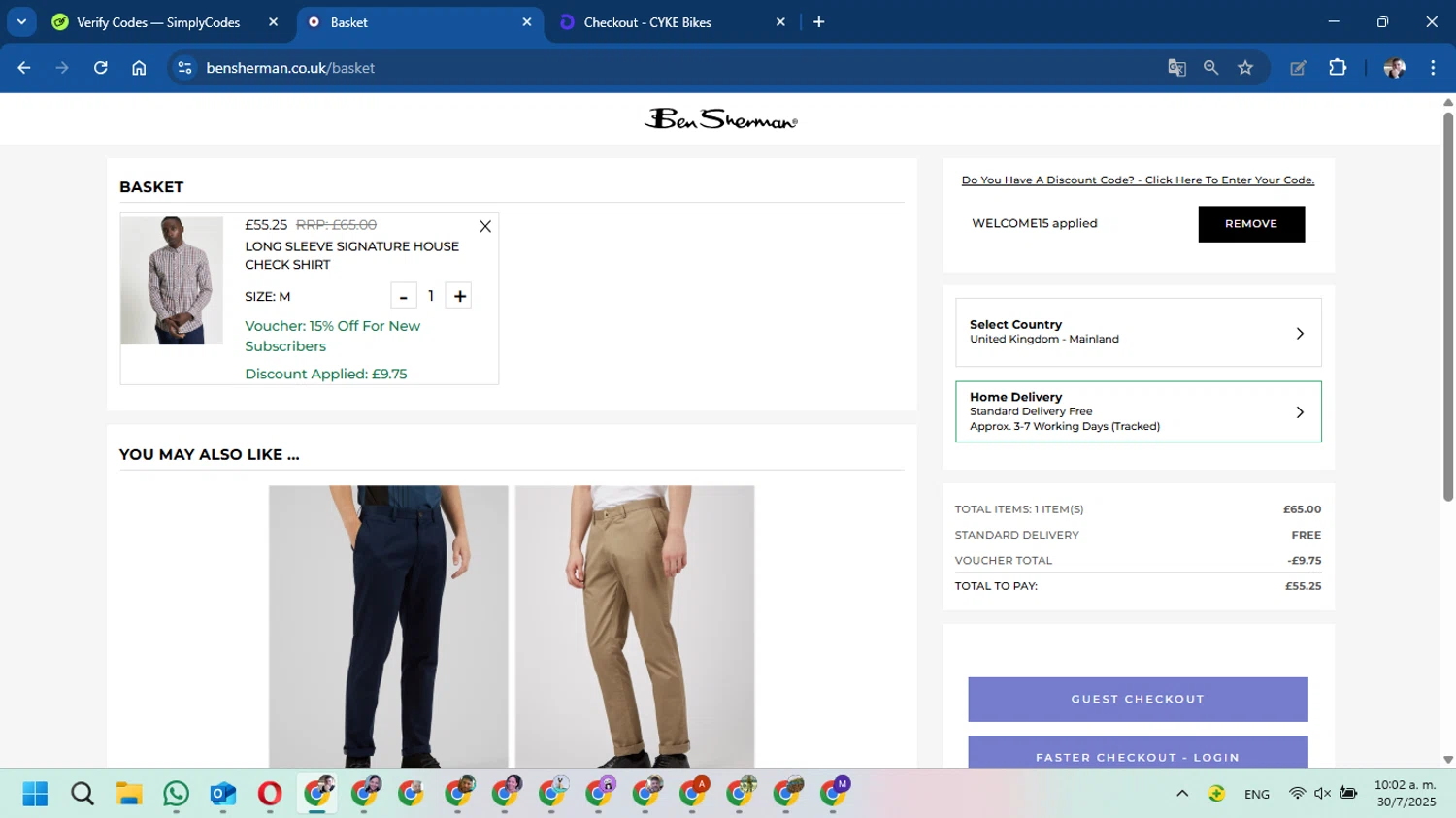This screenshot has height=818, width=1456.
Task: Close the Verify Codes tab
Action: (273, 22)
